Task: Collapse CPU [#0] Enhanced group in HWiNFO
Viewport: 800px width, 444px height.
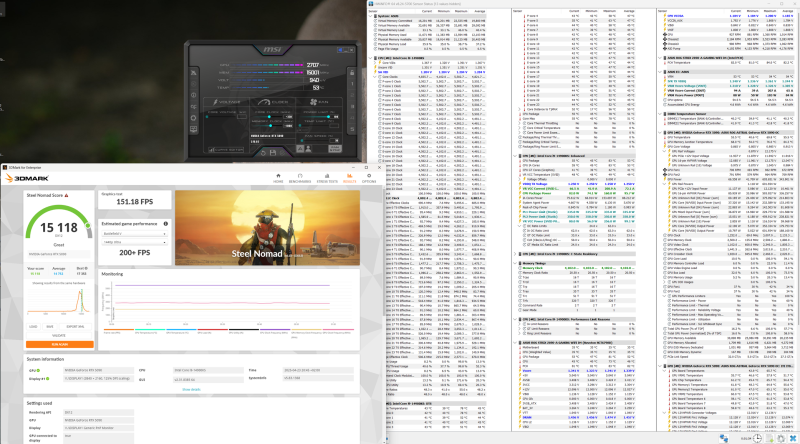Action: click(515, 156)
